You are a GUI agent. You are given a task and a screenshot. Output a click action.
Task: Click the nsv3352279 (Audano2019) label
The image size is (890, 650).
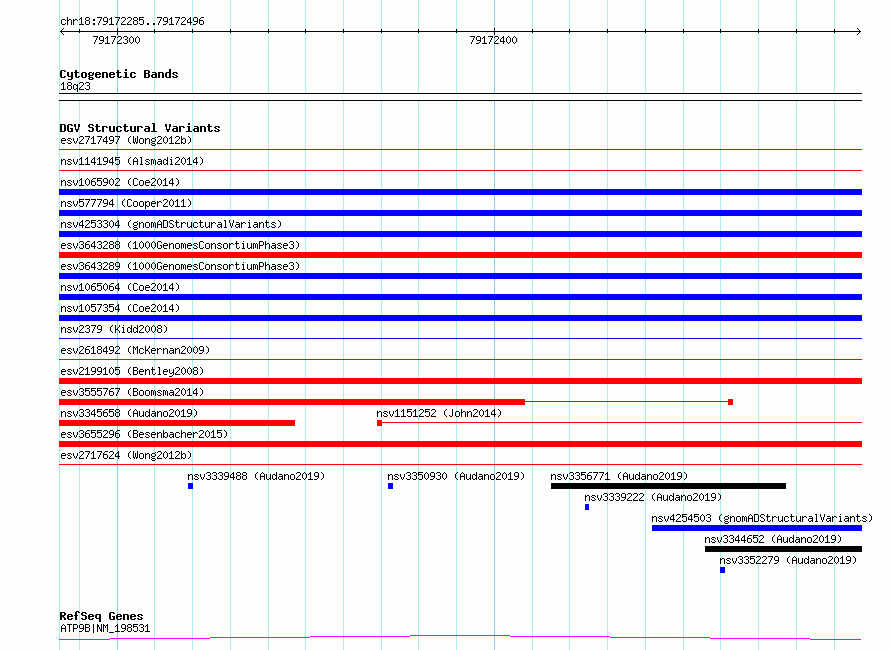tap(788, 560)
